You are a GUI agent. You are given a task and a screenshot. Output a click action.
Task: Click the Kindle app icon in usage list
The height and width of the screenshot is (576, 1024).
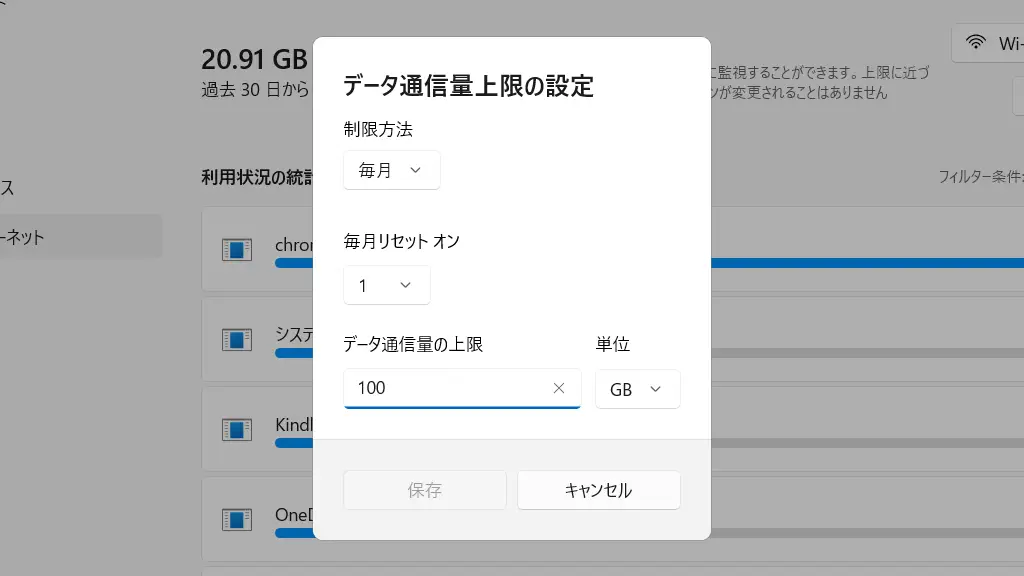236,430
